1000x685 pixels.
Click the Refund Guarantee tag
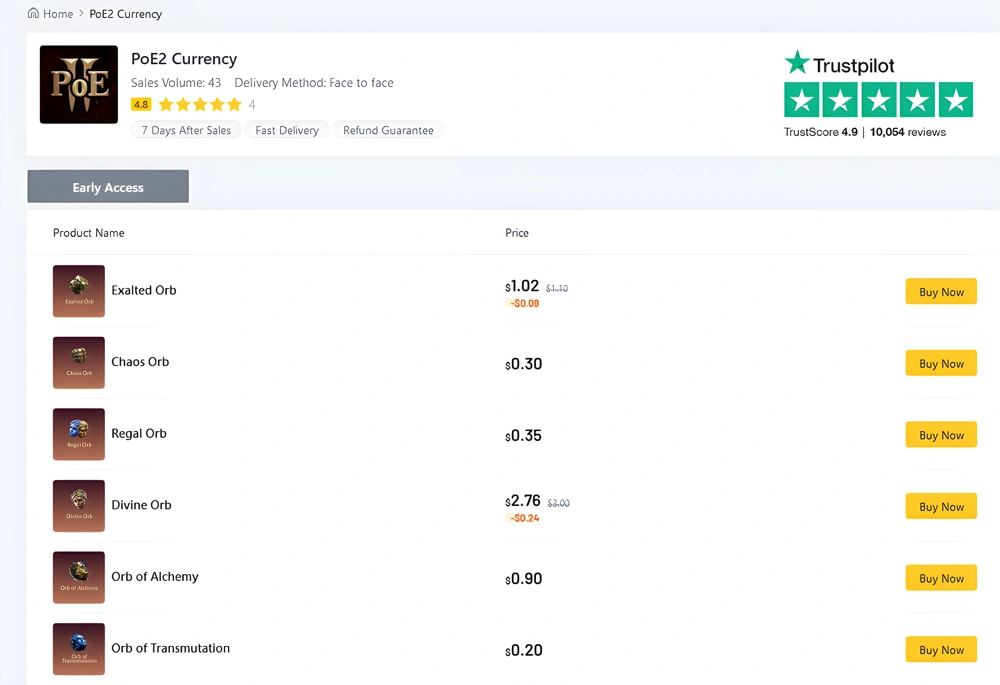pos(388,130)
